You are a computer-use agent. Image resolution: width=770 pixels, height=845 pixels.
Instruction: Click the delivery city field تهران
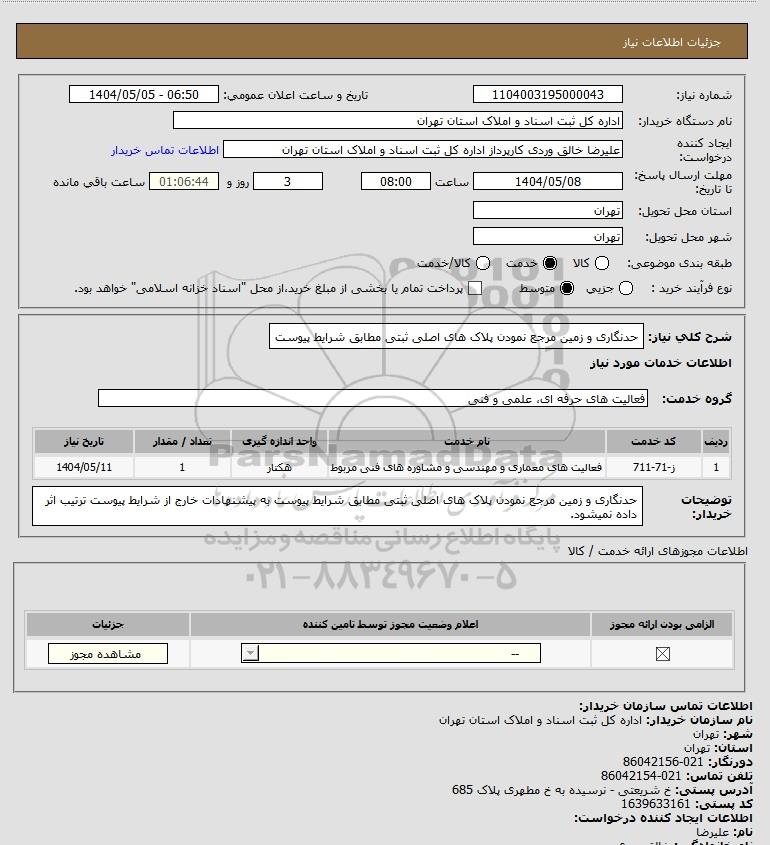coord(547,236)
